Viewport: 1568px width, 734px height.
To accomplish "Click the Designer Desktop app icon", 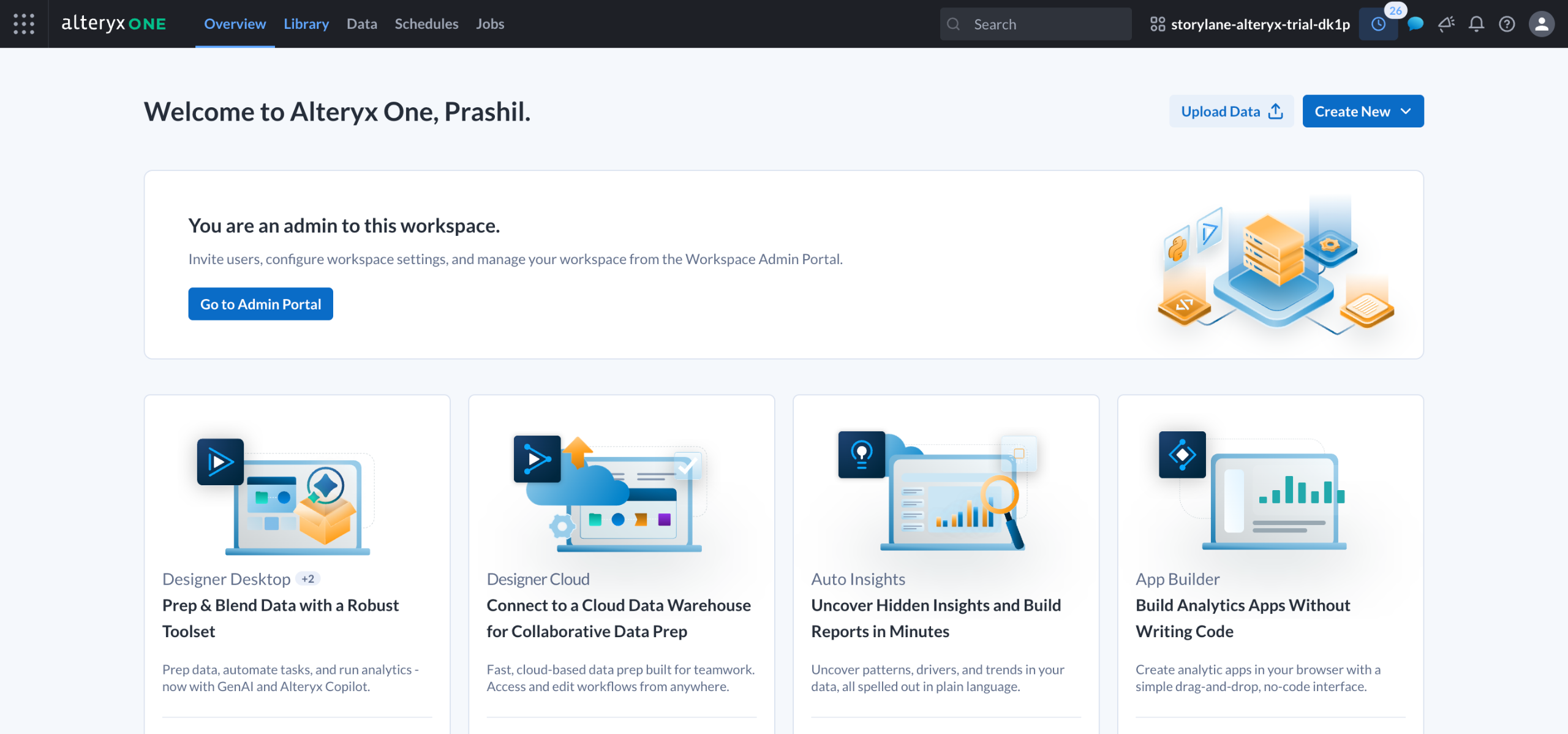I will point(221,461).
